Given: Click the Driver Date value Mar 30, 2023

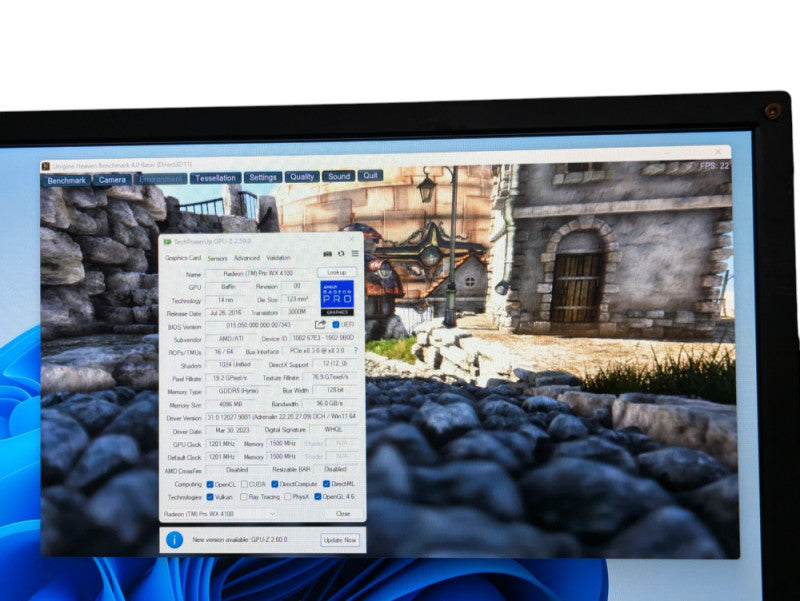Looking at the screenshot, I should pos(233,430).
